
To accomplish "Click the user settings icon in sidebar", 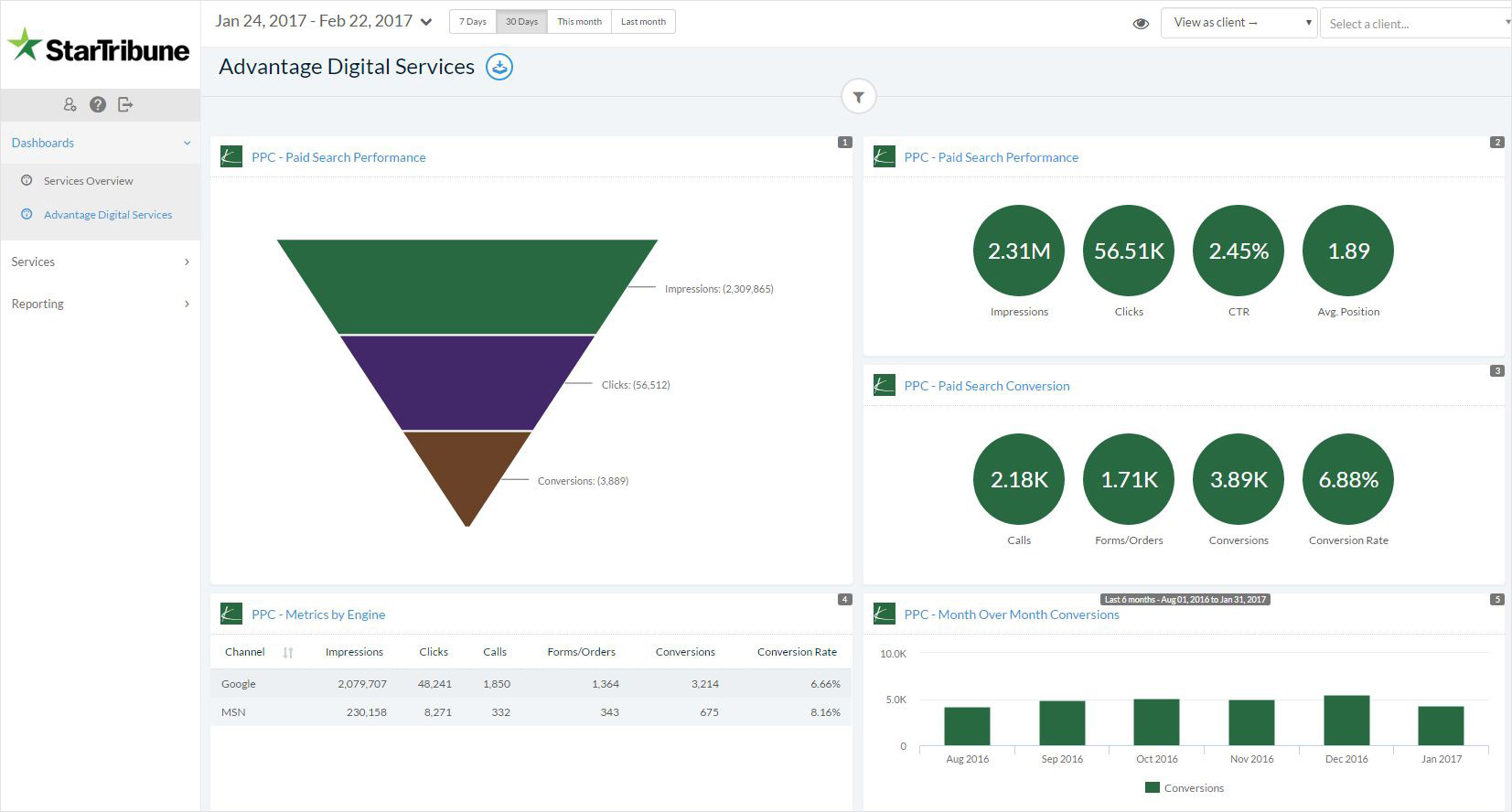I will click(70, 104).
